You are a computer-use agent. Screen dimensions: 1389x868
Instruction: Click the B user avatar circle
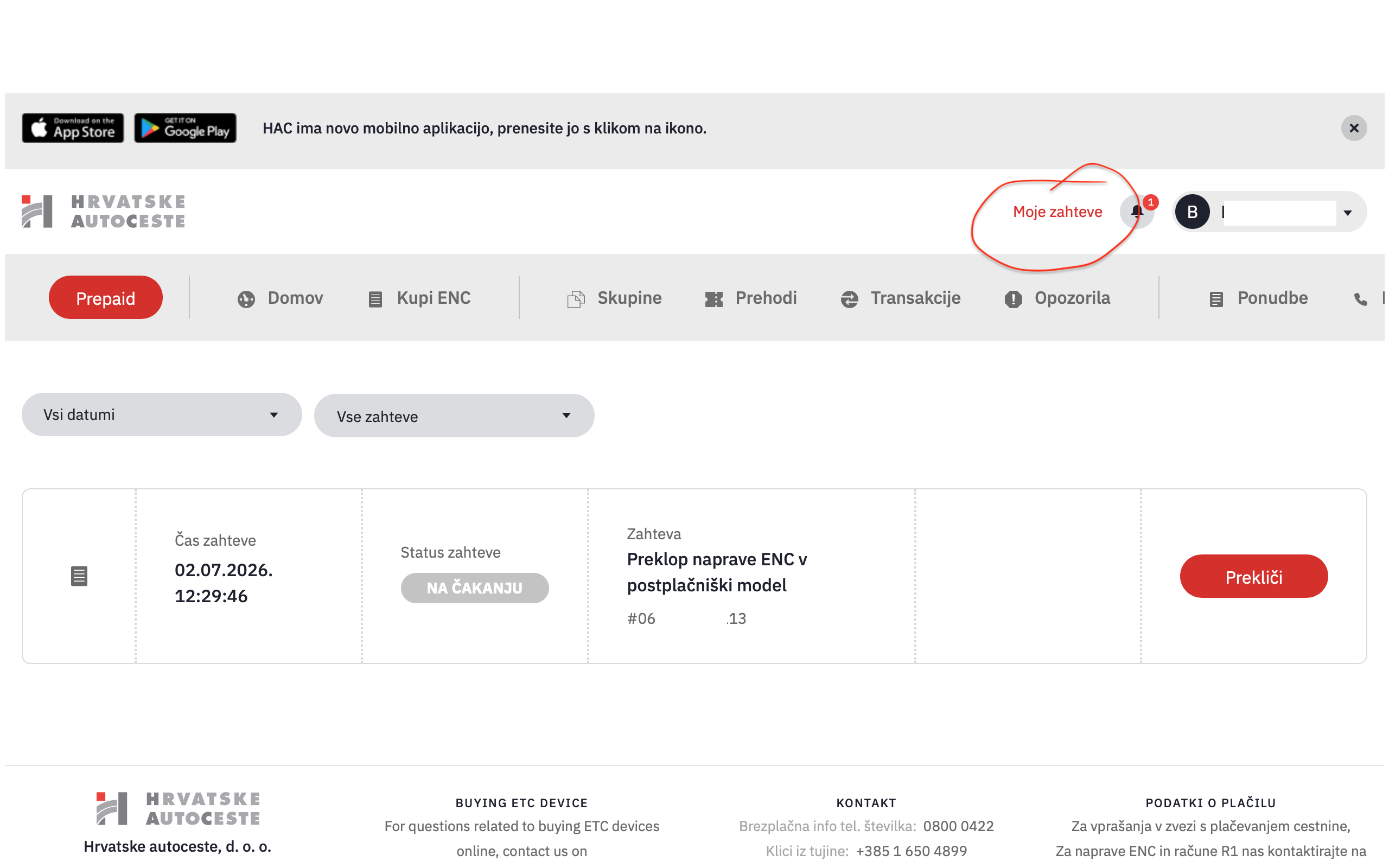(x=1192, y=212)
